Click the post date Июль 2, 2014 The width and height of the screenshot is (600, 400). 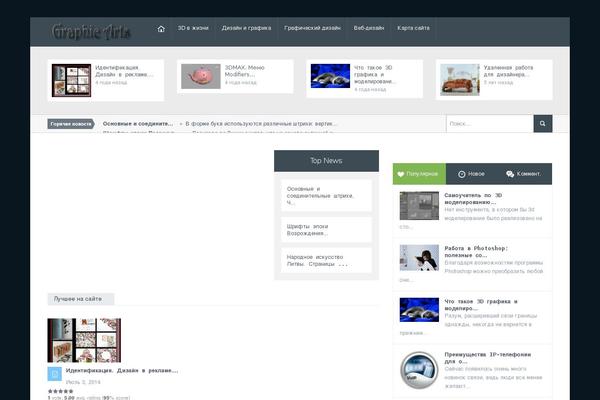coord(83,382)
